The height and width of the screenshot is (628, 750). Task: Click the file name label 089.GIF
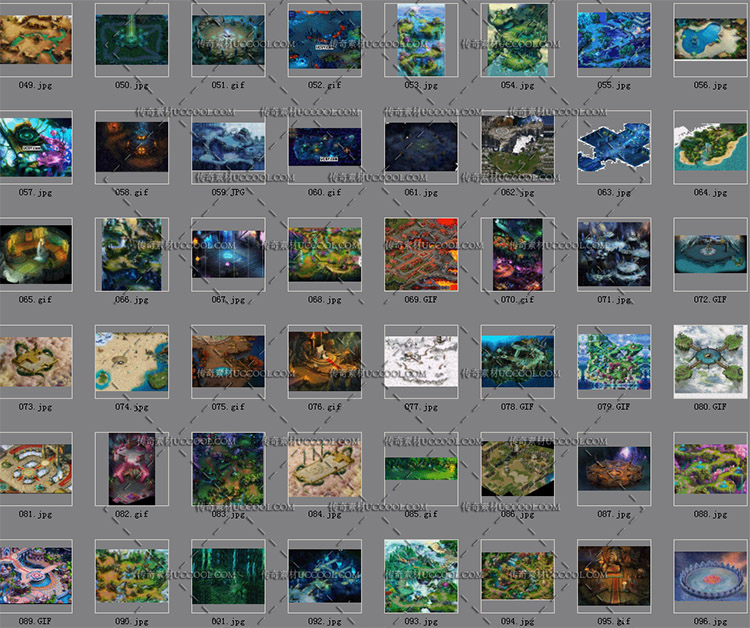(x=35, y=621)
